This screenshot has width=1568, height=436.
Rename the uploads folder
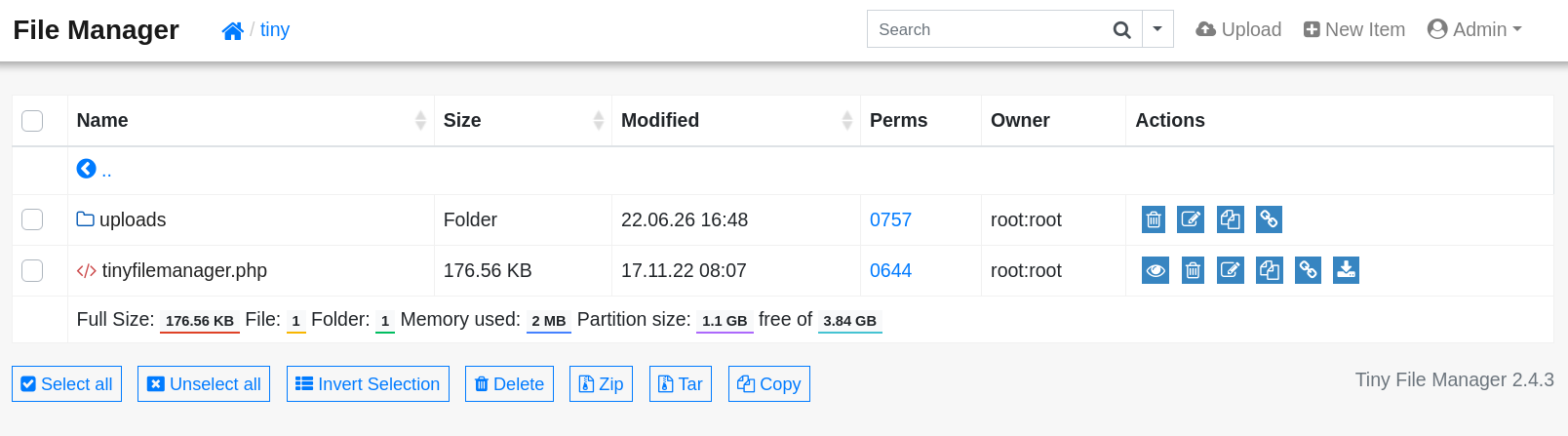[1191, 219]
